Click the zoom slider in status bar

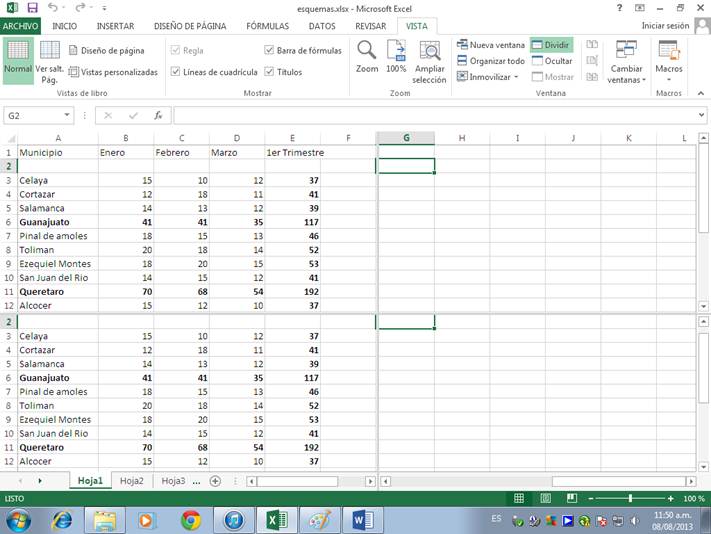[630, 498]
